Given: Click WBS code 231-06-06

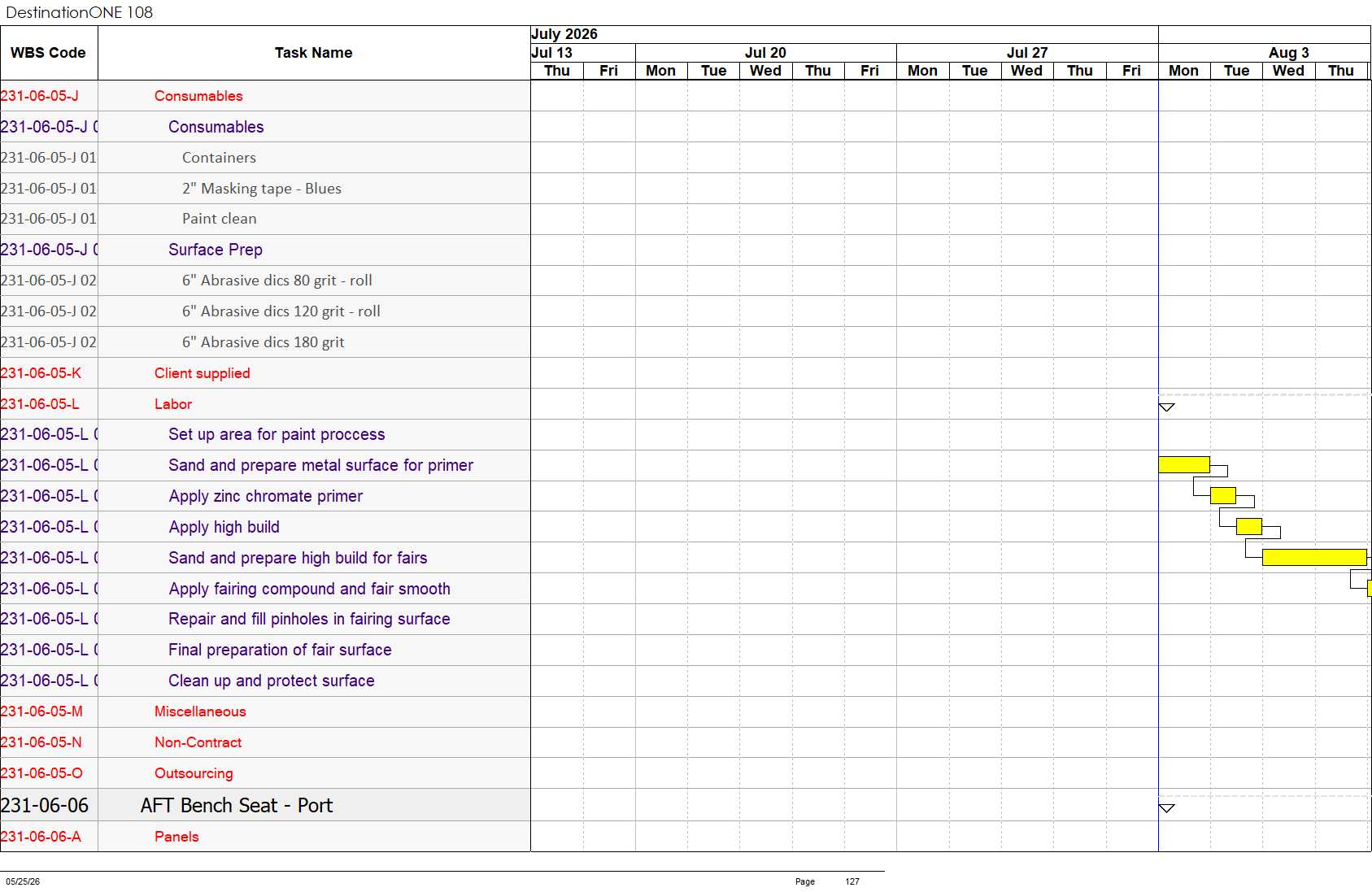Looking at the screenshot, I should [45, 805].
